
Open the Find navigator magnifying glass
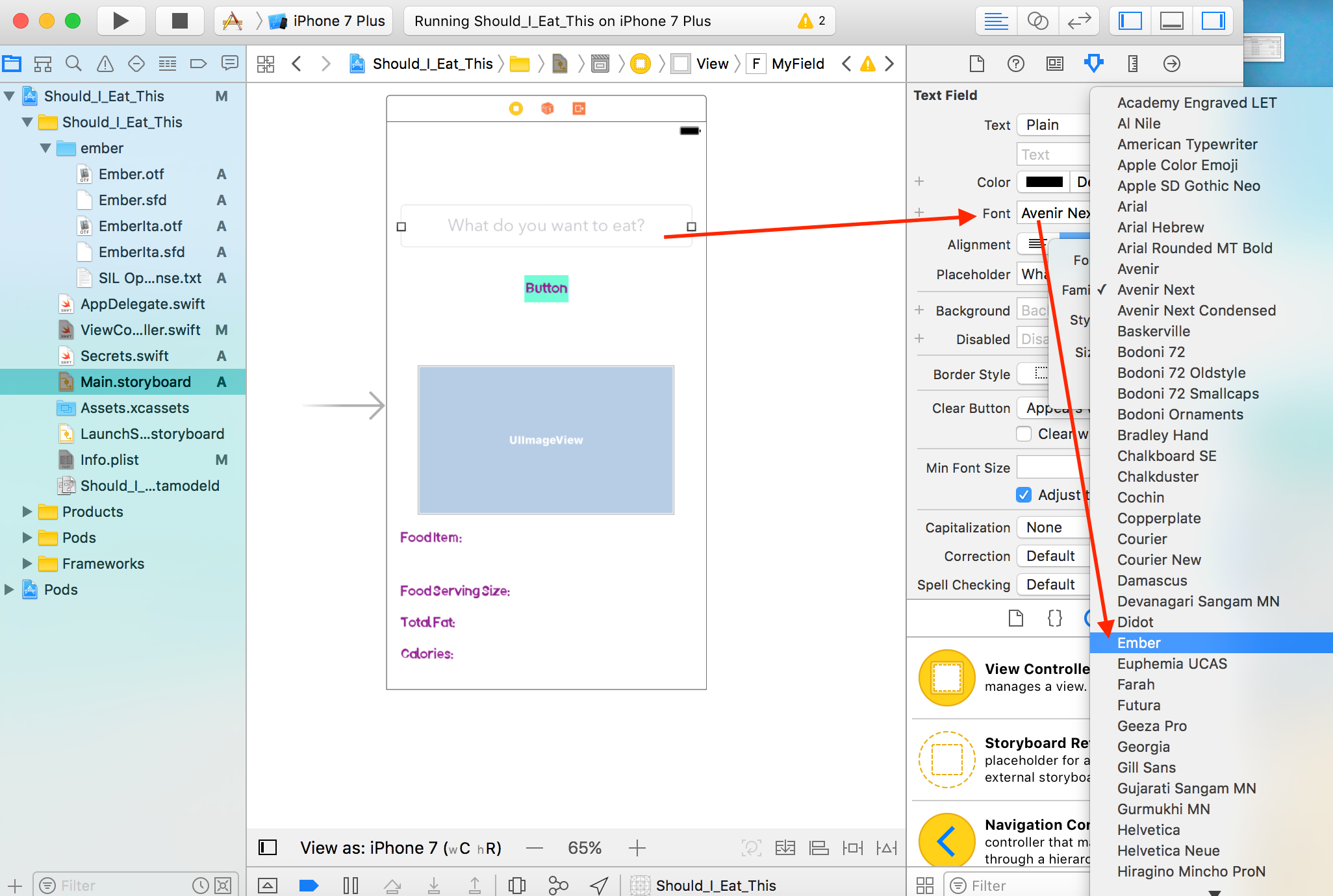(x=73, y=64)
